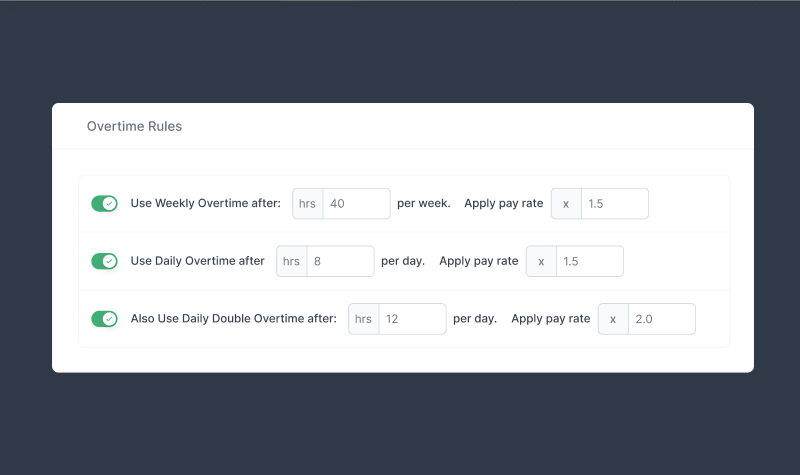Click the x multiplier prefix for weekly rate
The width and height of the screenshot is (800, 475).
pos(566,204)
